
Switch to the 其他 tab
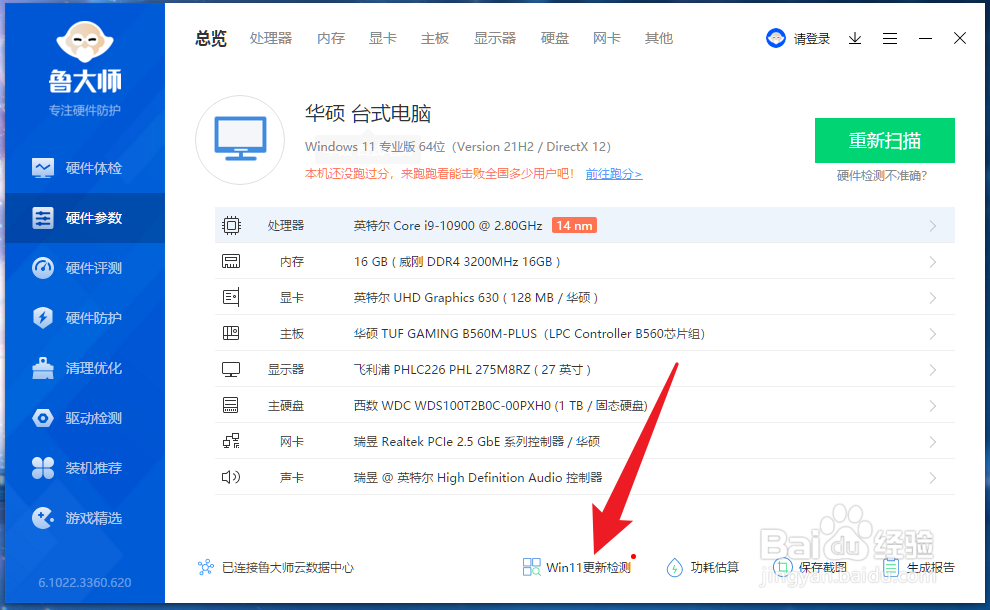tap(659, 39)
